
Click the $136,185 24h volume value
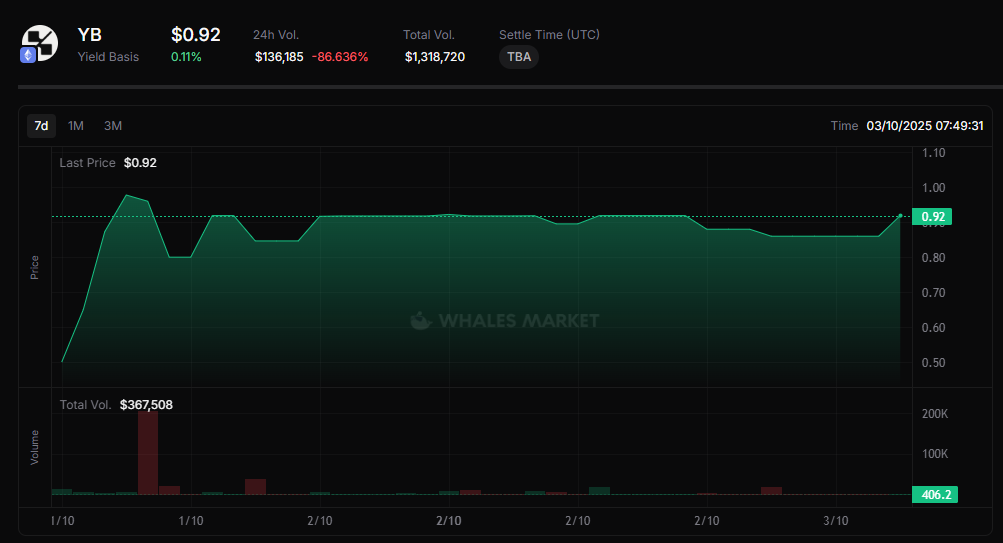pyautogui.click(x=279, y=57)
